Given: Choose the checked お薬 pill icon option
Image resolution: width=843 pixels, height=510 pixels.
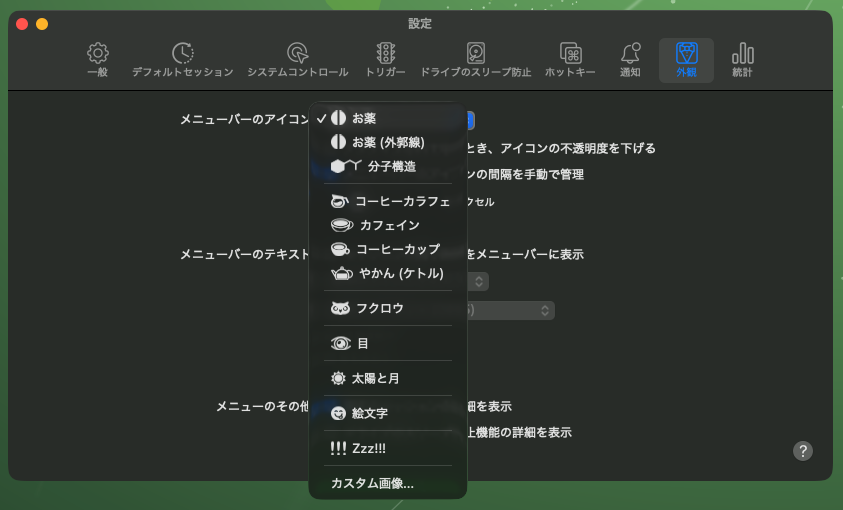Looking at the screenshot, I should click(388, 118).
